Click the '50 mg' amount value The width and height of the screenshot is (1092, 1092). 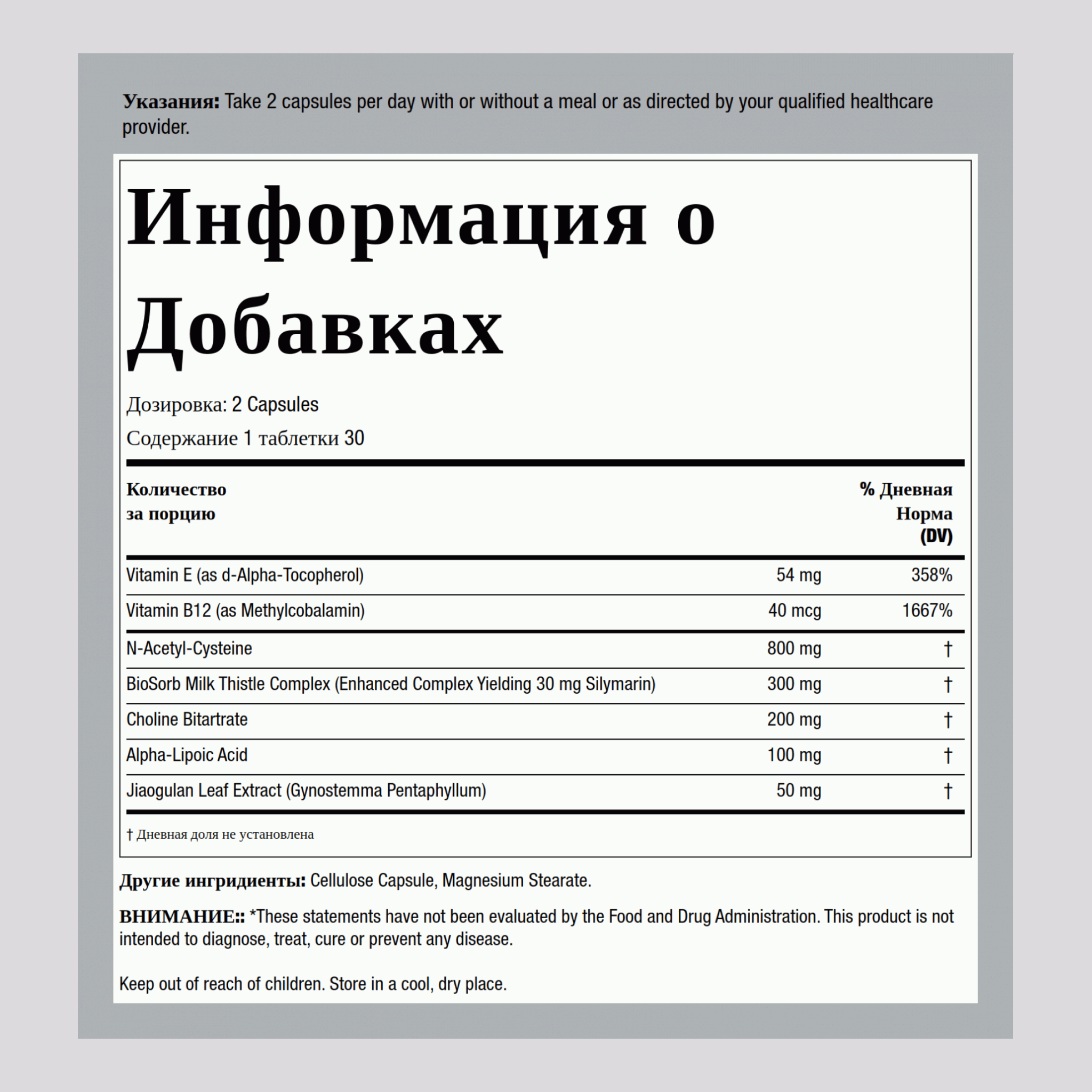coord(798,791)
